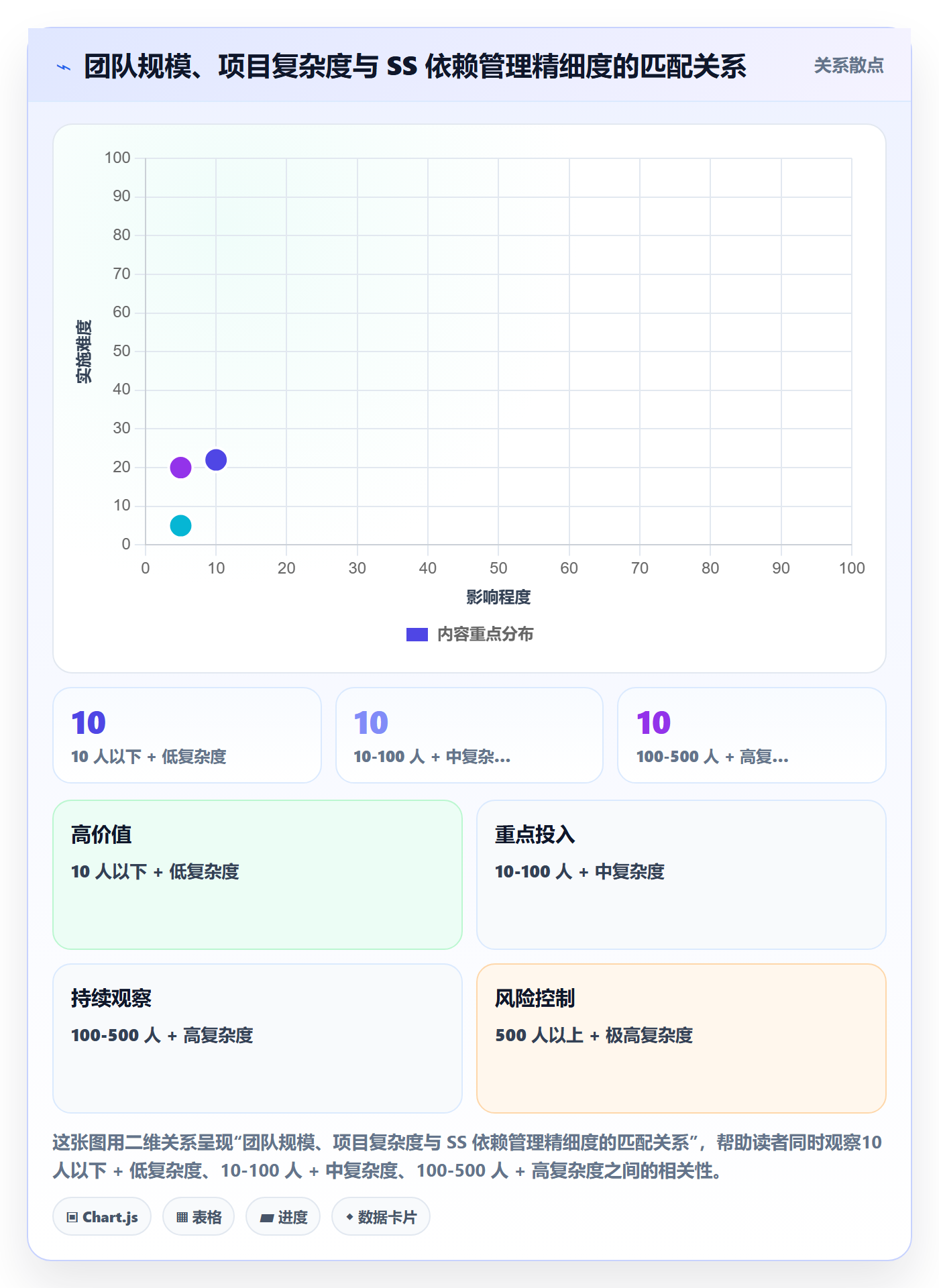Open the 10-100 人 + 中复杂... stat card
Viewport: 939px width, 1288px height.
point(469,735)
